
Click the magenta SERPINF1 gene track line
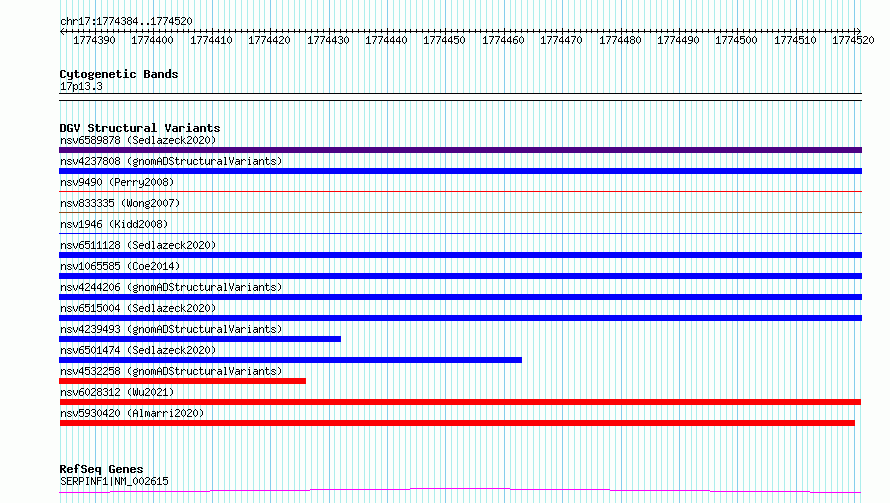tap(460, 491)
